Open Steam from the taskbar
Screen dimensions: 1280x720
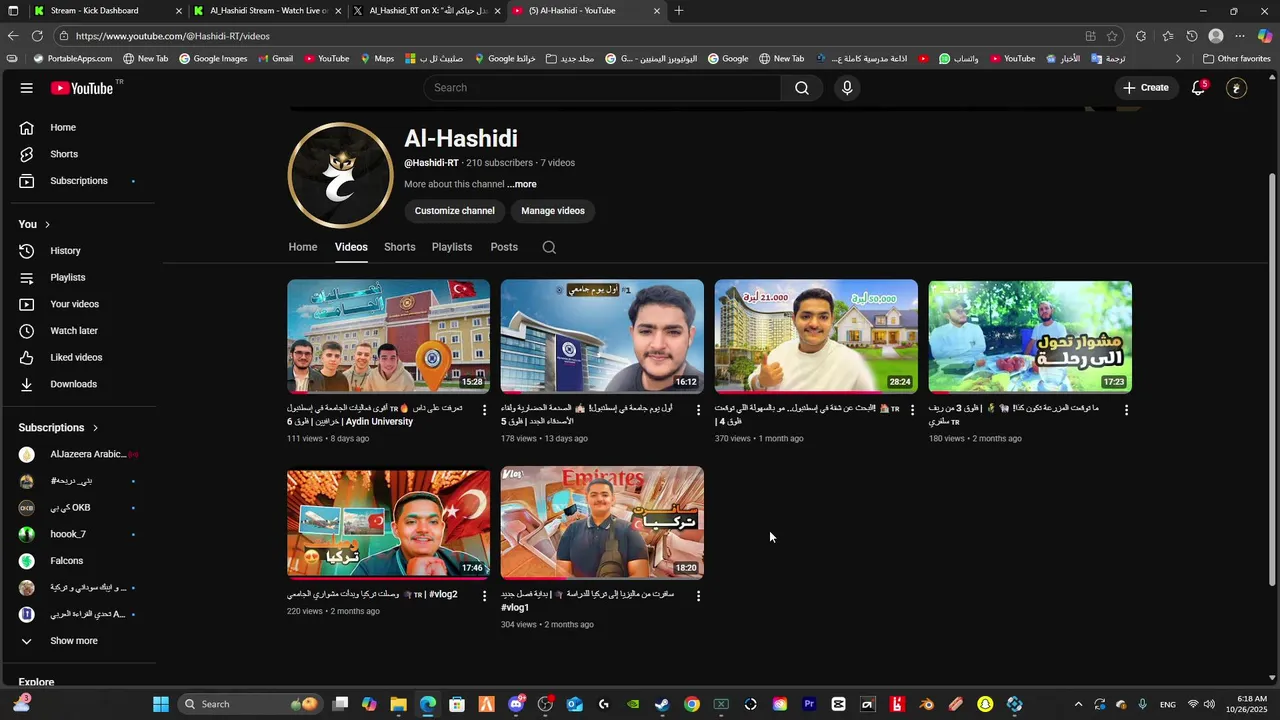662,704
